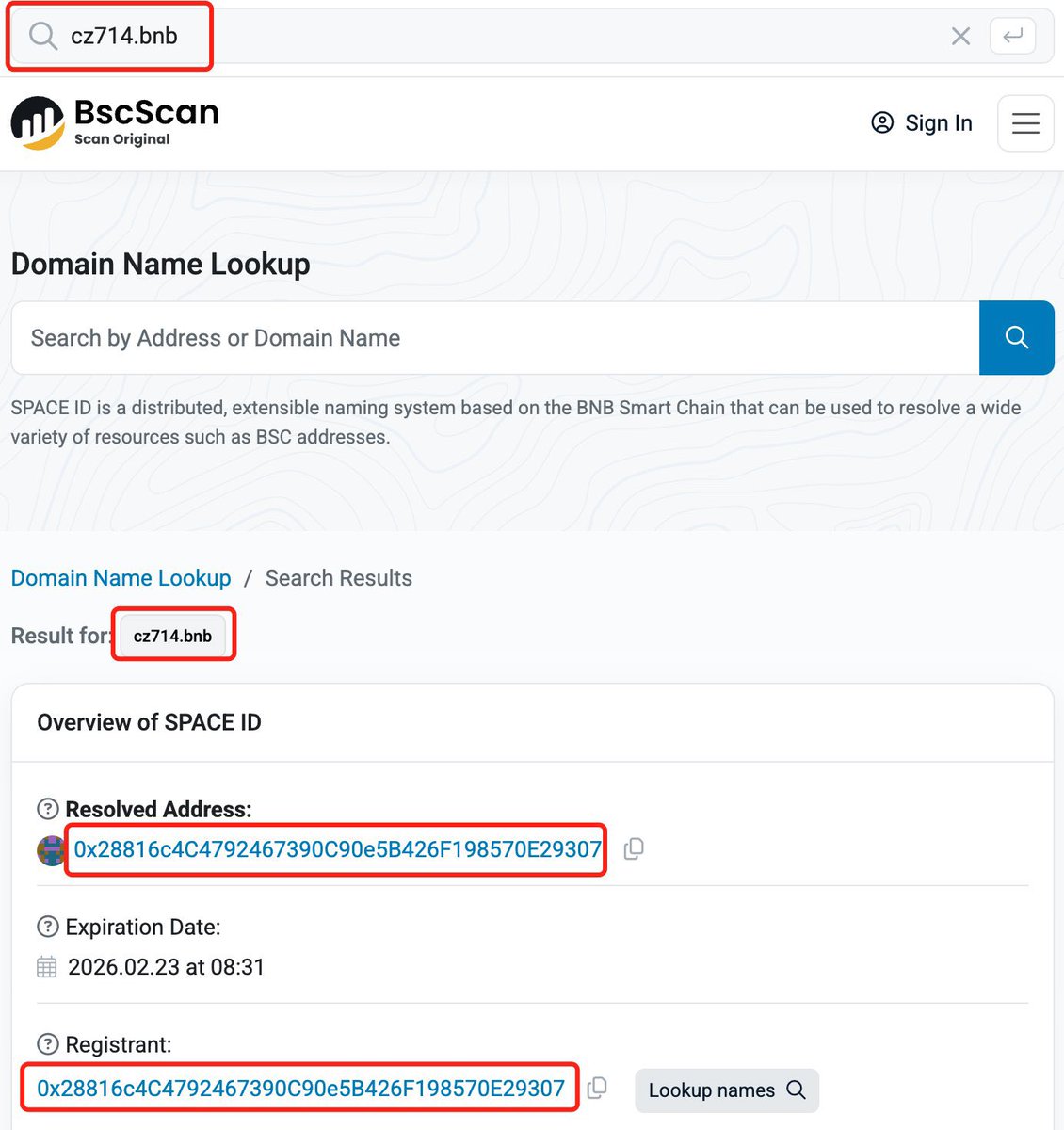Open the resolved address link
The width and height of the screenshot is (1064, 1130).
(x=337, y=849)
